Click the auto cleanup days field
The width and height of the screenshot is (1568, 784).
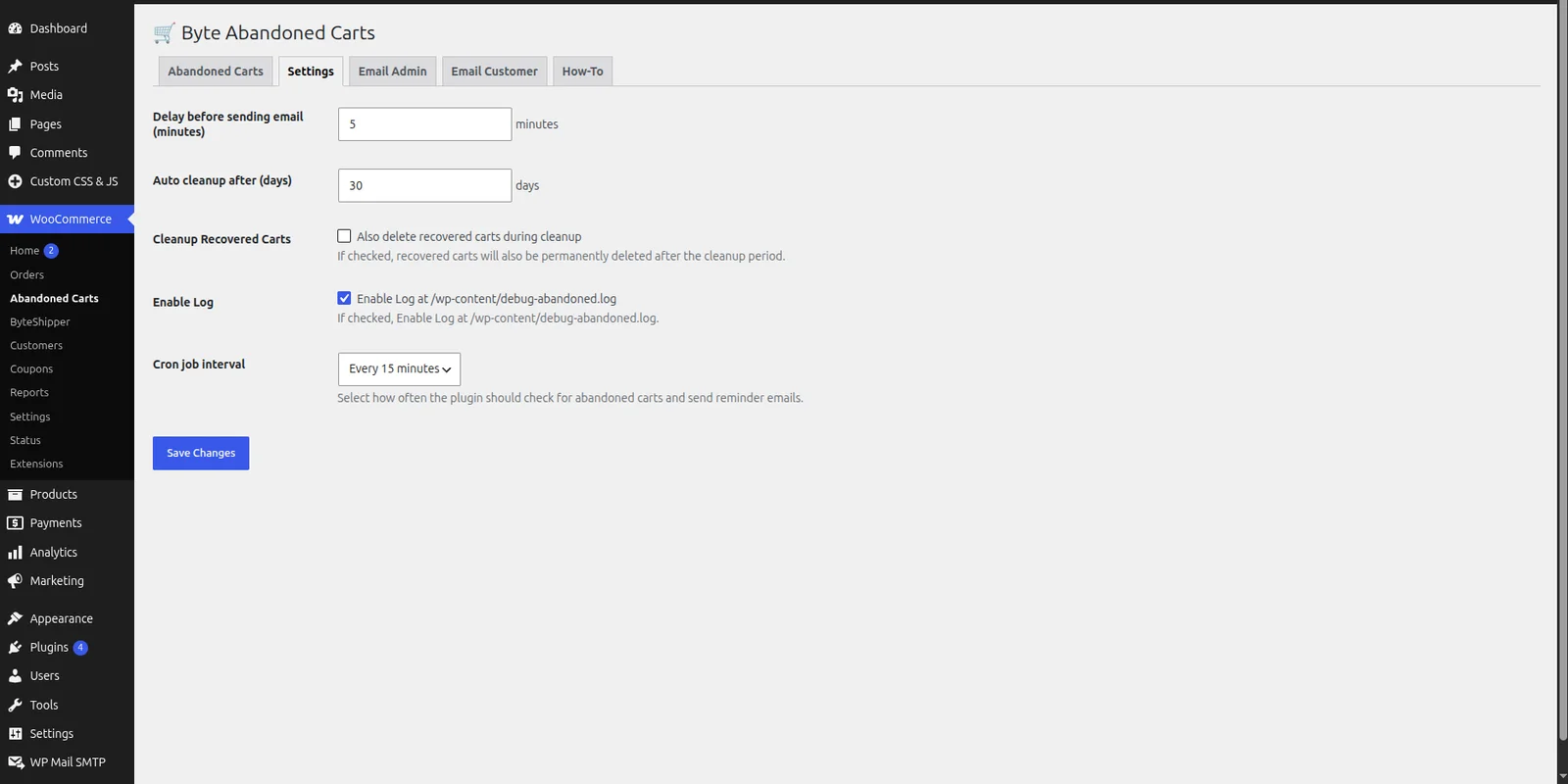424,185
